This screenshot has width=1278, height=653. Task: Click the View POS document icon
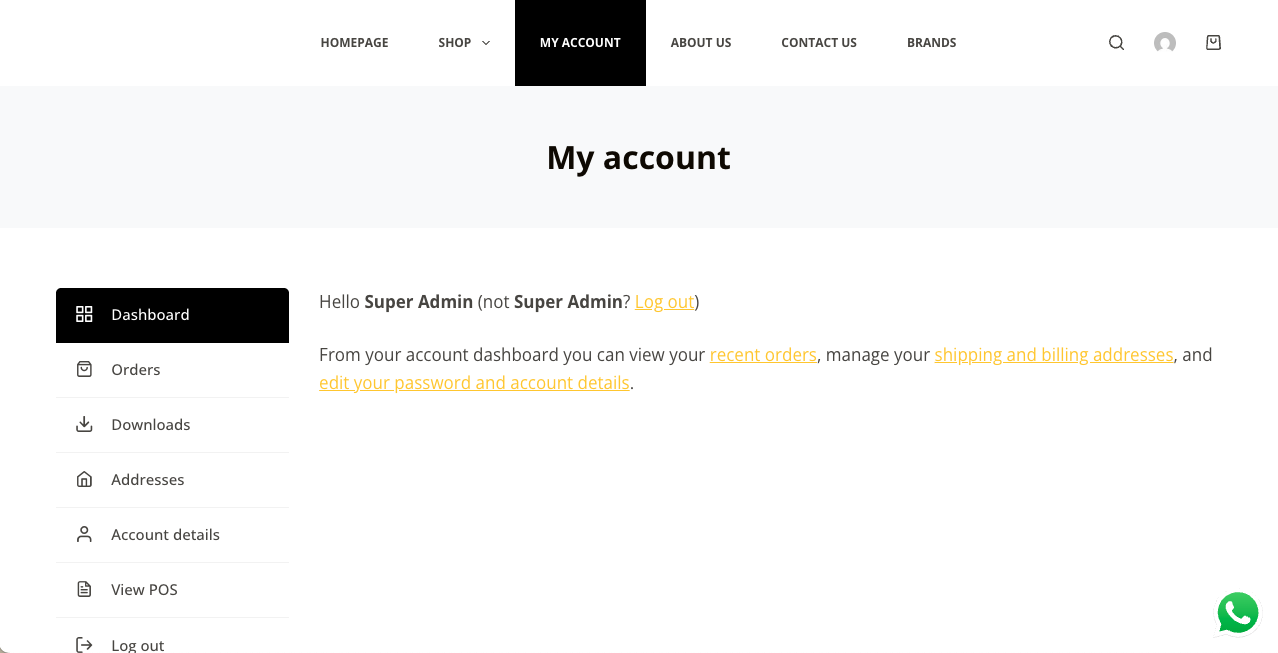[x=85, y=590]
